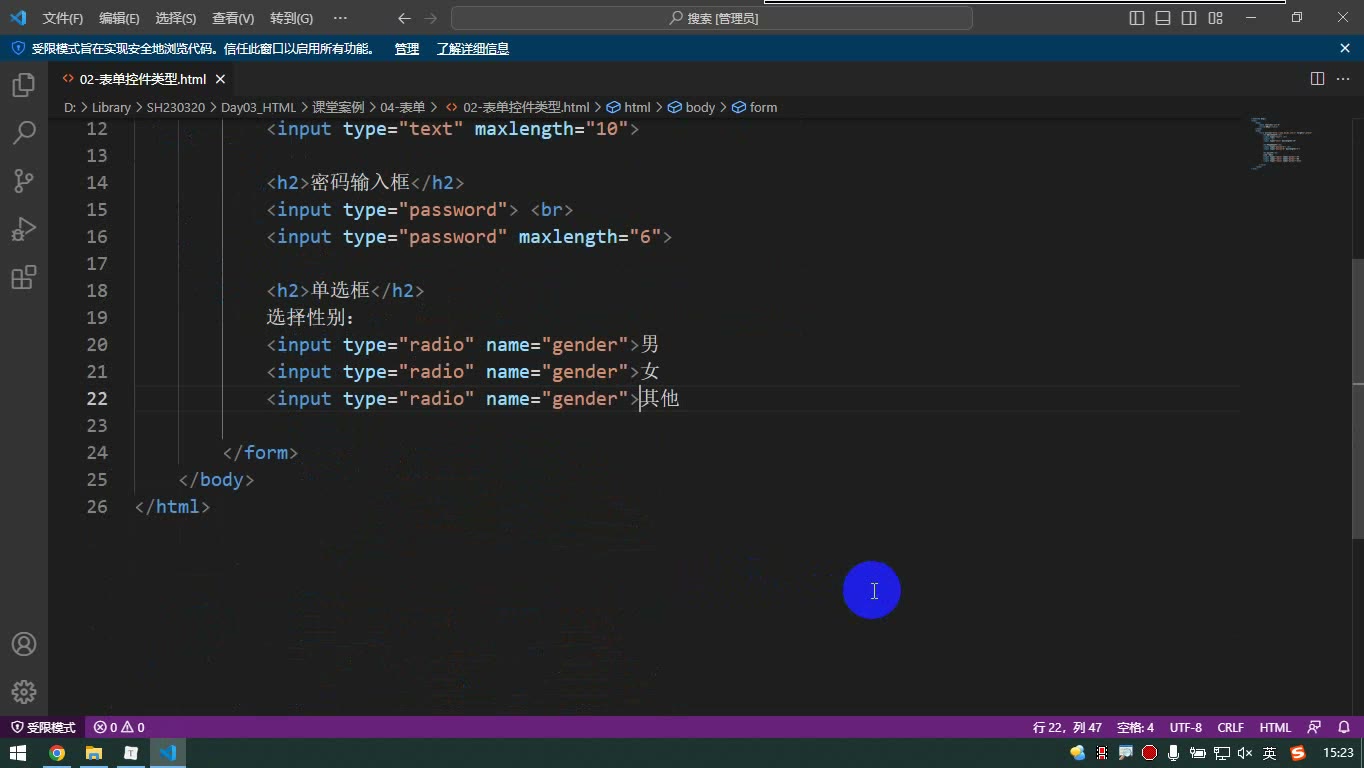Open the Search view in activity bar

tap(24, 133)
